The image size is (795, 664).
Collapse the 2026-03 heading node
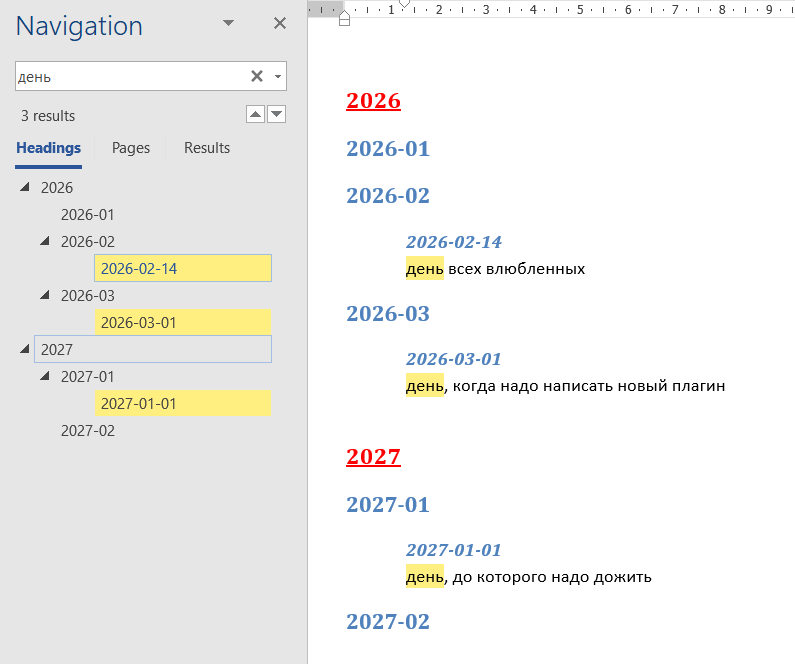[45, 296]
